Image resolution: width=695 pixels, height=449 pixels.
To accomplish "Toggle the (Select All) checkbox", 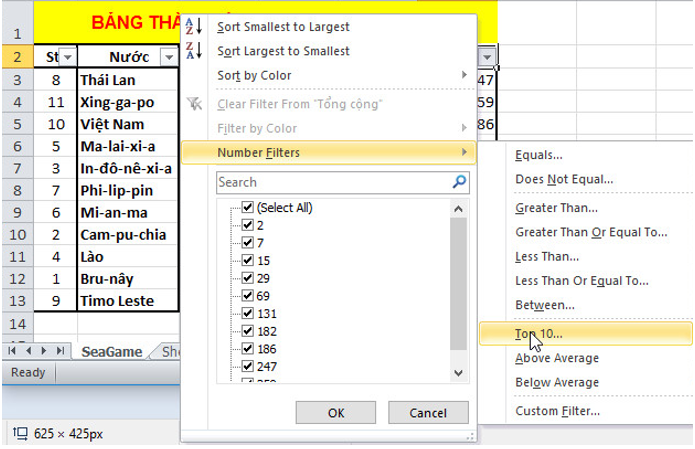I will coord(247,207).
